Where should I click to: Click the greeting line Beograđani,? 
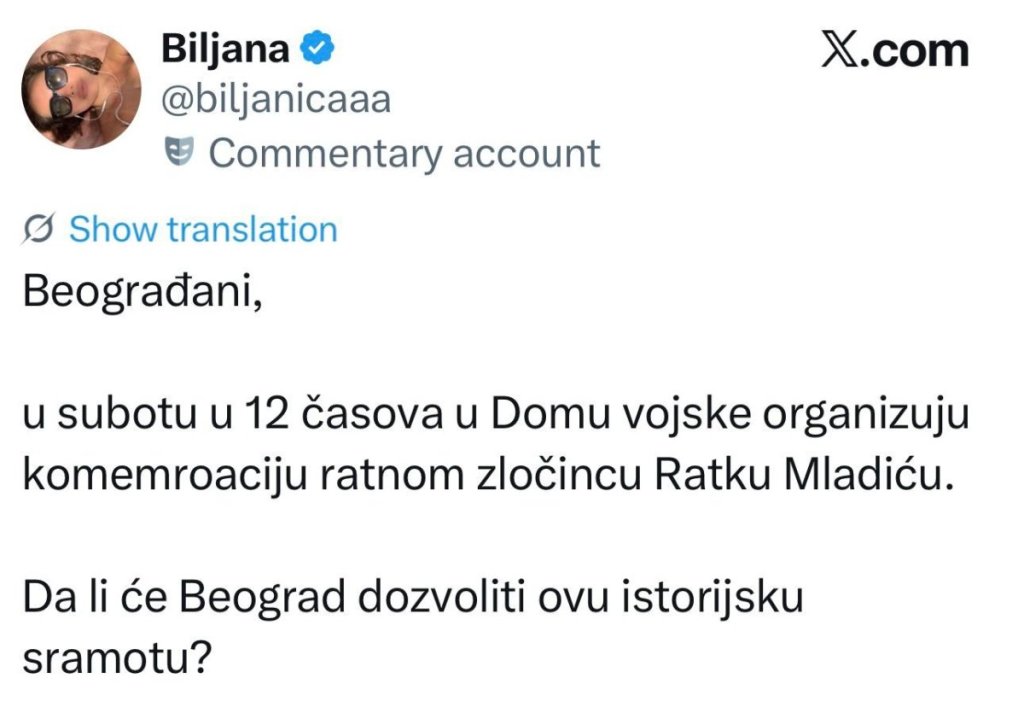click(x=143, y=291)
